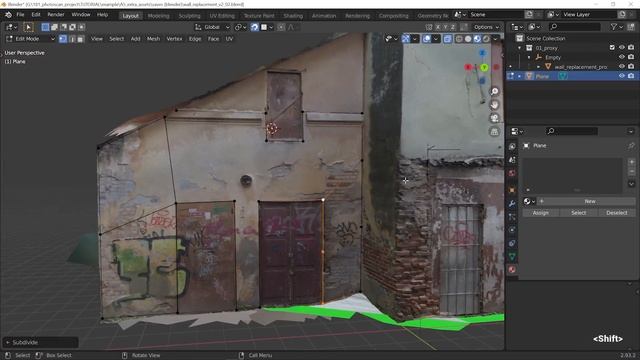The image size is (640, 360).
Task: Open the Material properties tab icon
Action: 512,269
